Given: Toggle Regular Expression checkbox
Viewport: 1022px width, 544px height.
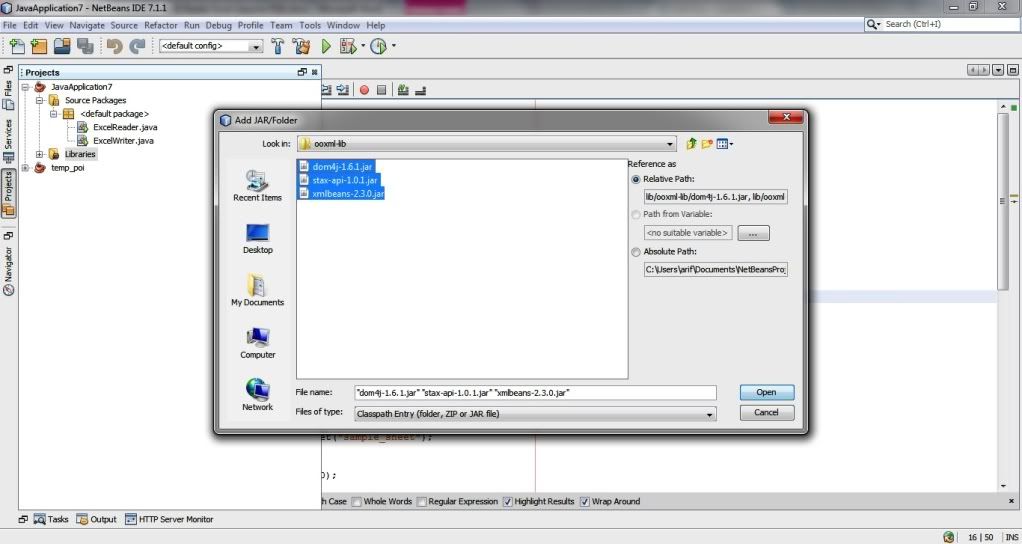Looking at the screenshot, I should click(422, 502).
